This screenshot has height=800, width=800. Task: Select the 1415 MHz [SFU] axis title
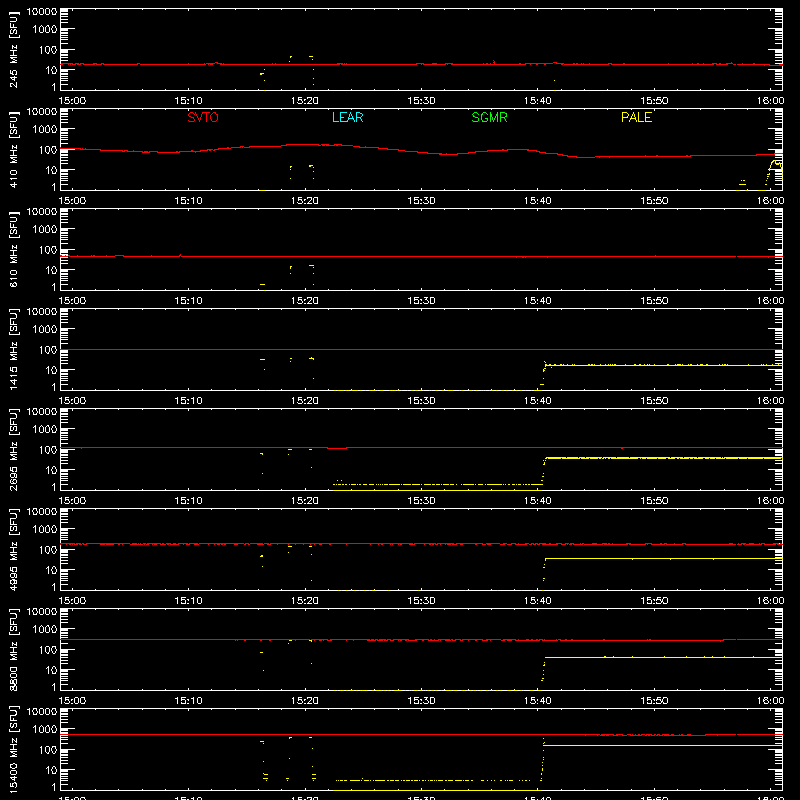point(14,349)
